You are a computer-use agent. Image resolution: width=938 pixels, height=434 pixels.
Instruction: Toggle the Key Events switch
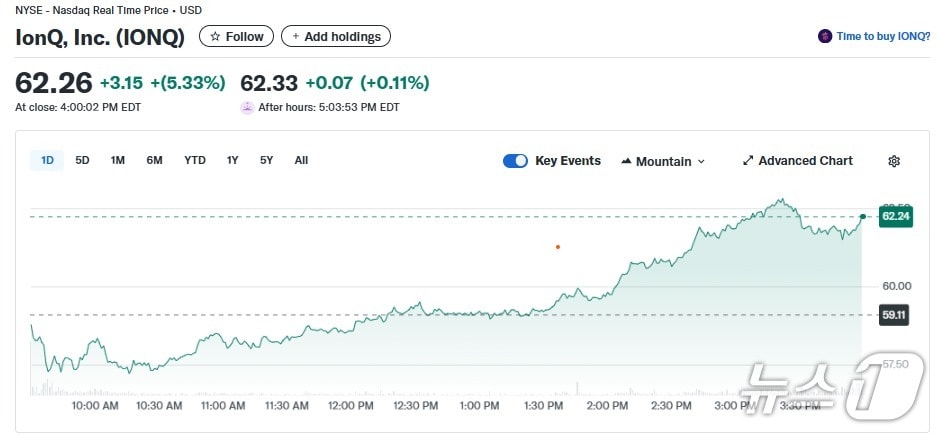(x=515, y=161)
